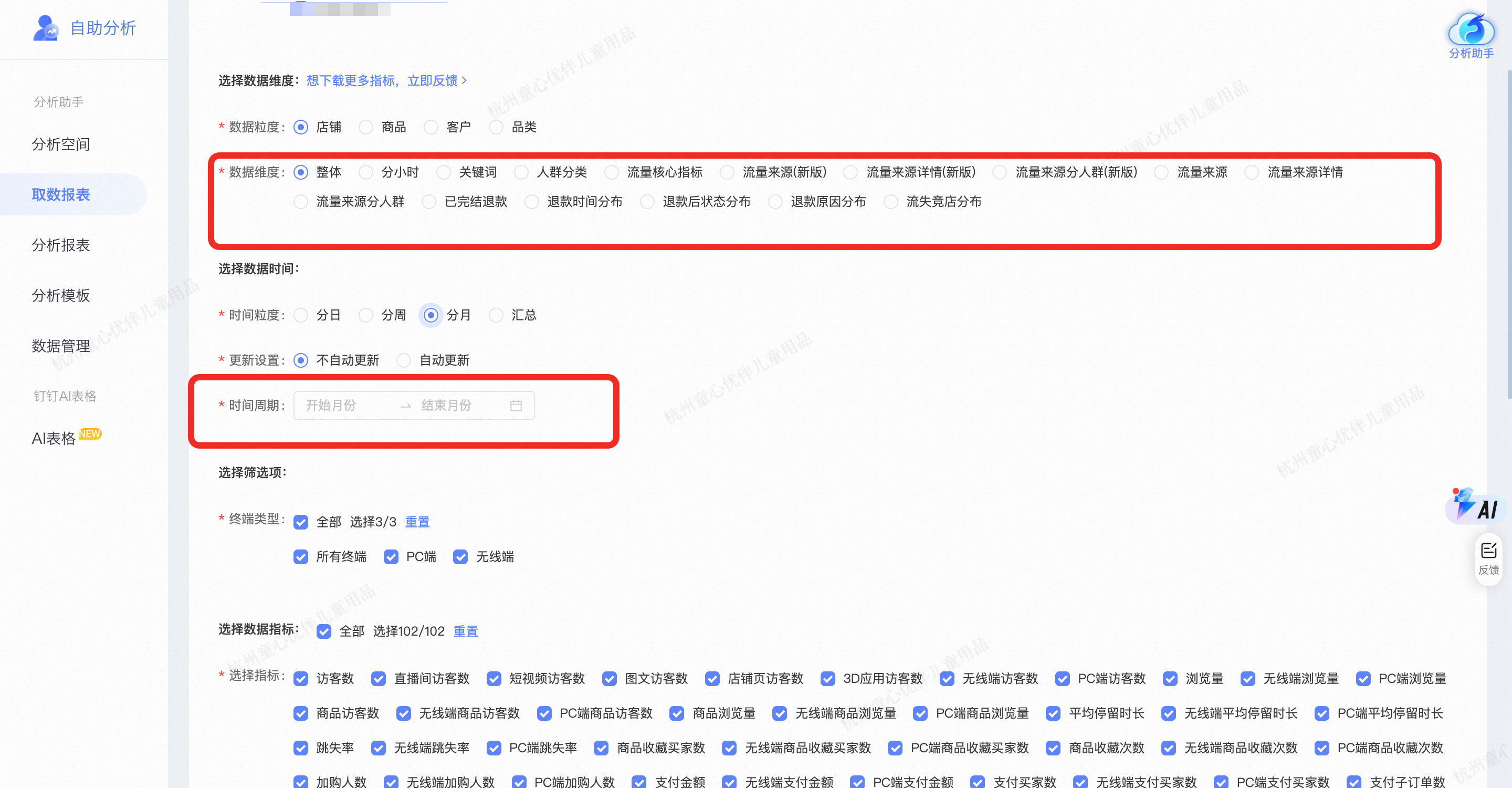Uncheck 直播间访客数 metric checkbox
This screenshot has width=1512, height=788.
pyautogui.click(x=379, y=679)
